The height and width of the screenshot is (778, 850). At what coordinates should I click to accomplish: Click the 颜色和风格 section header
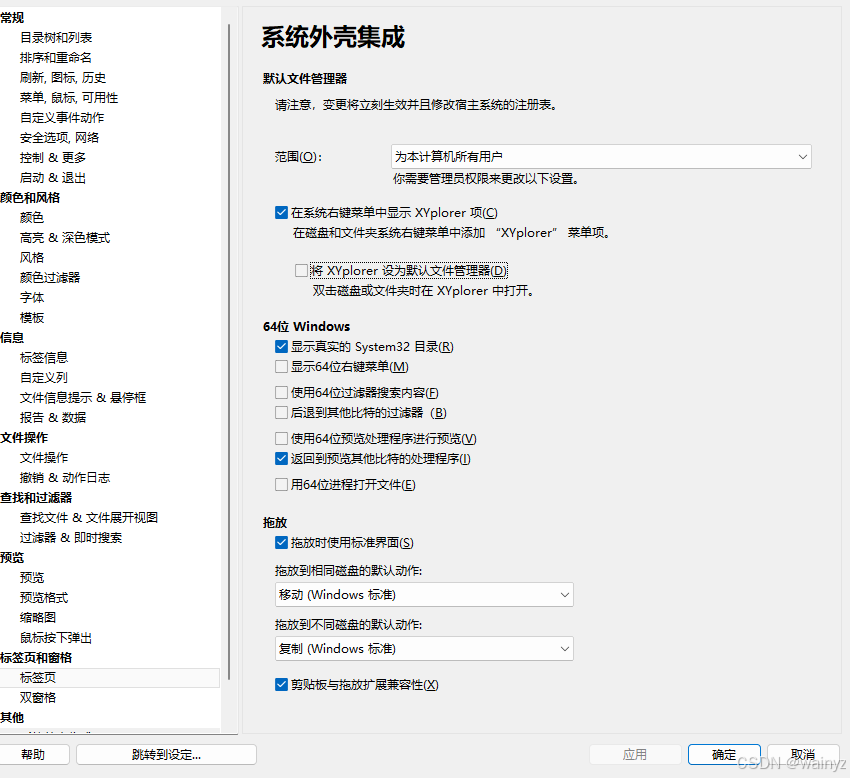[x=30, y=198]
